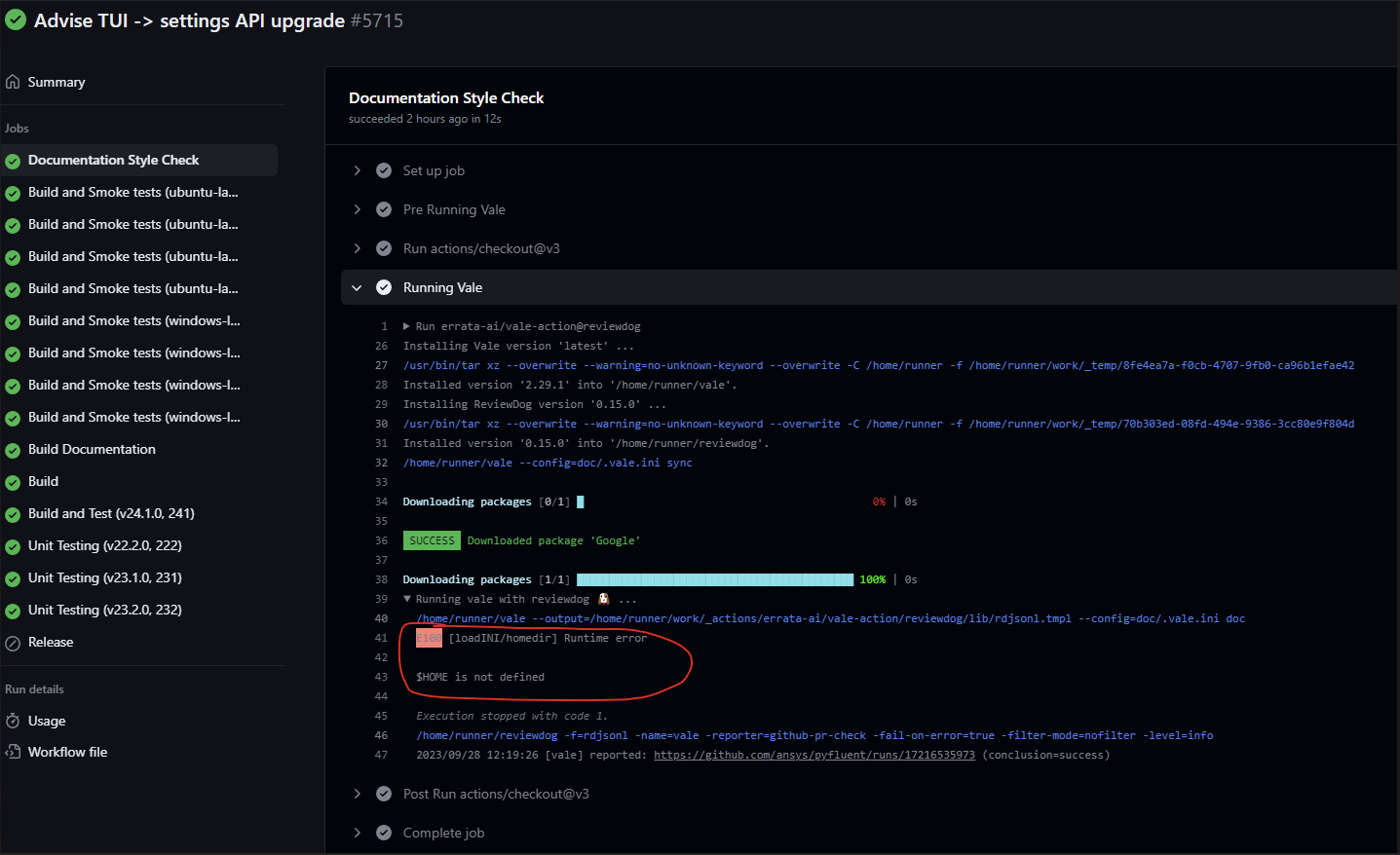Expand the Complete job step
Screen dimensions: 1400x855
(357, 833)
